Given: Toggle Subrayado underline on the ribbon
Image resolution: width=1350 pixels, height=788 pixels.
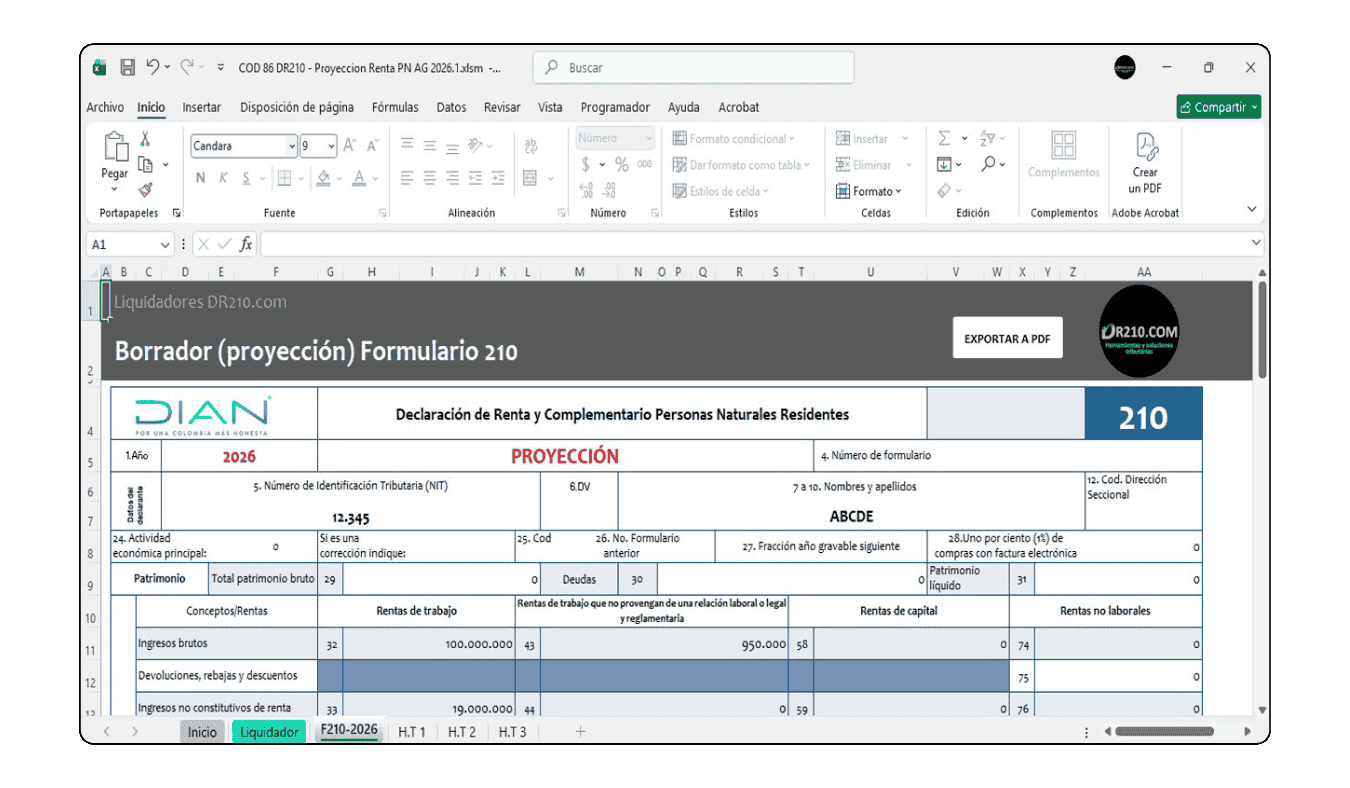Looking at the screenshot, I should tap(245, 178).
